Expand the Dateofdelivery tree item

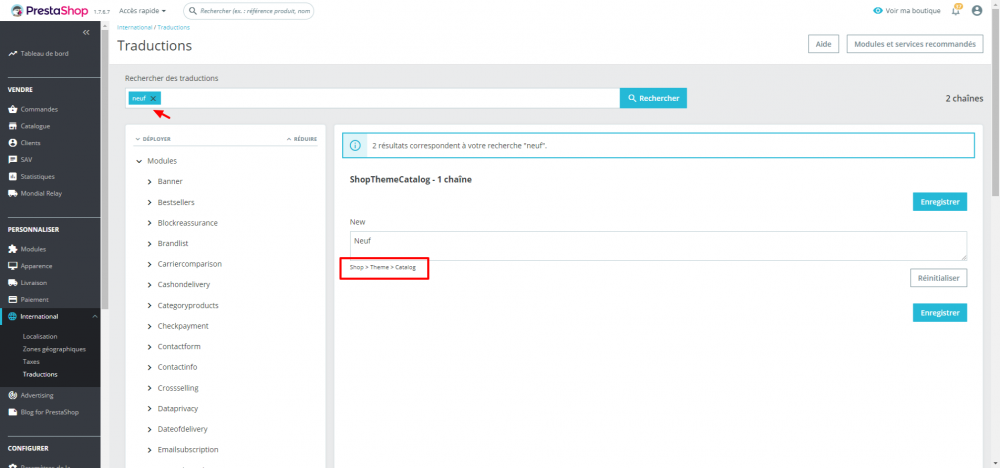149,429
